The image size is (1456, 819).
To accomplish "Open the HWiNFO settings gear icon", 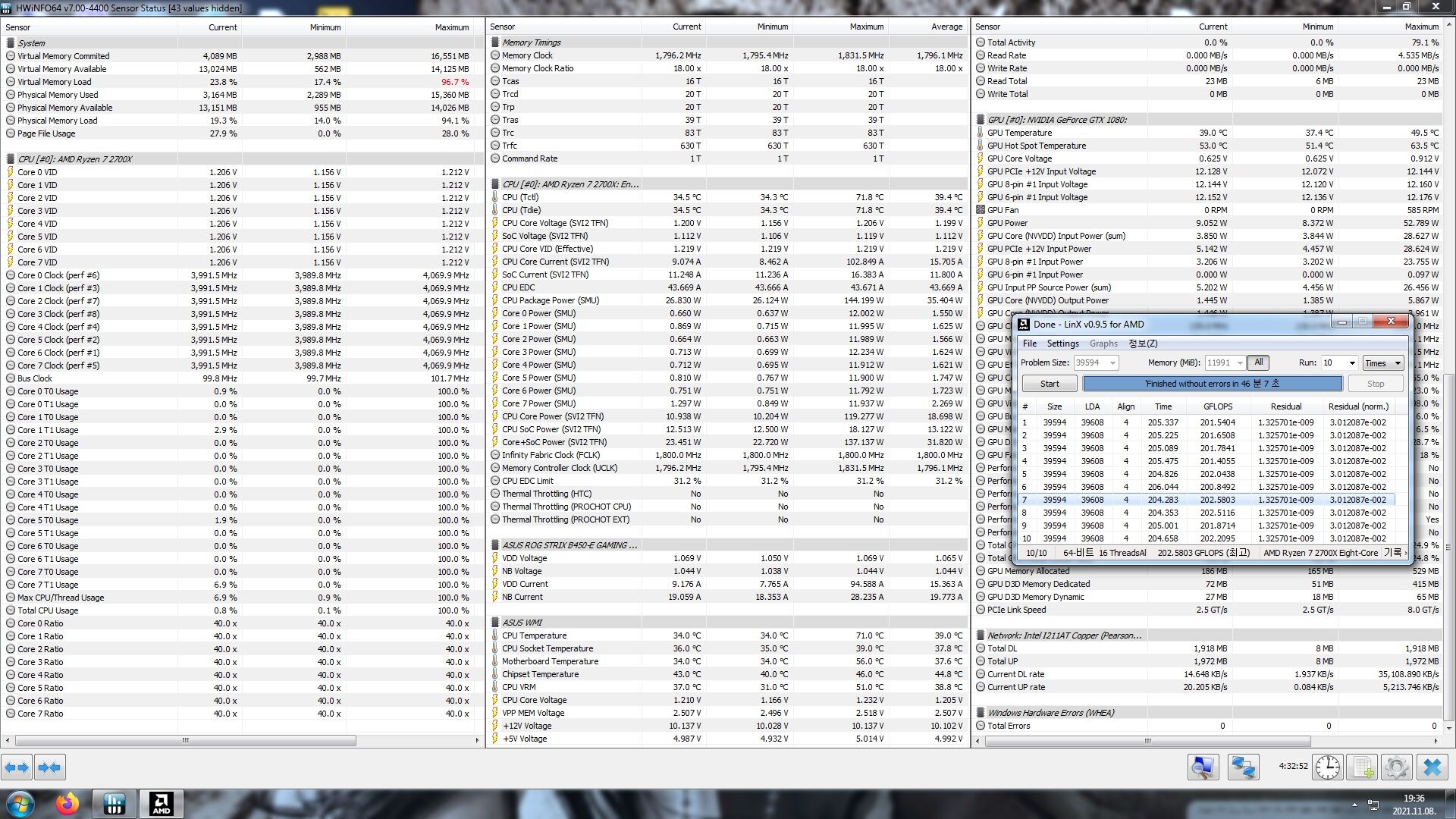I will [x=1397, y=767].
